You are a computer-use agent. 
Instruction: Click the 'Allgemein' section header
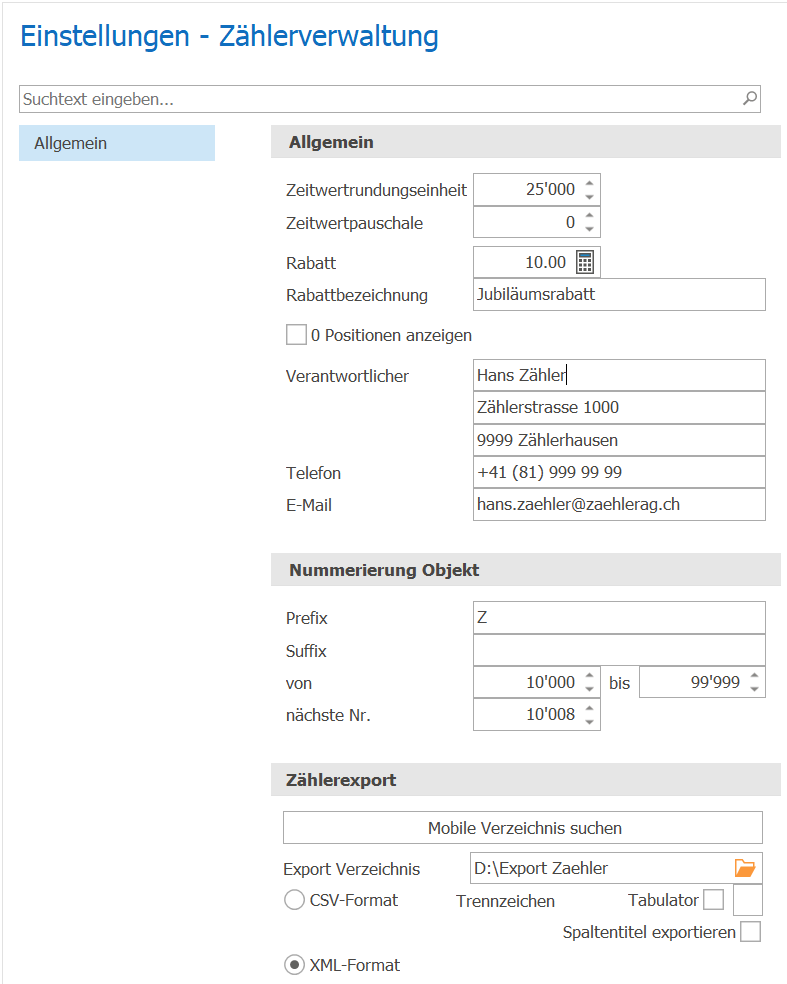(526, 142)
